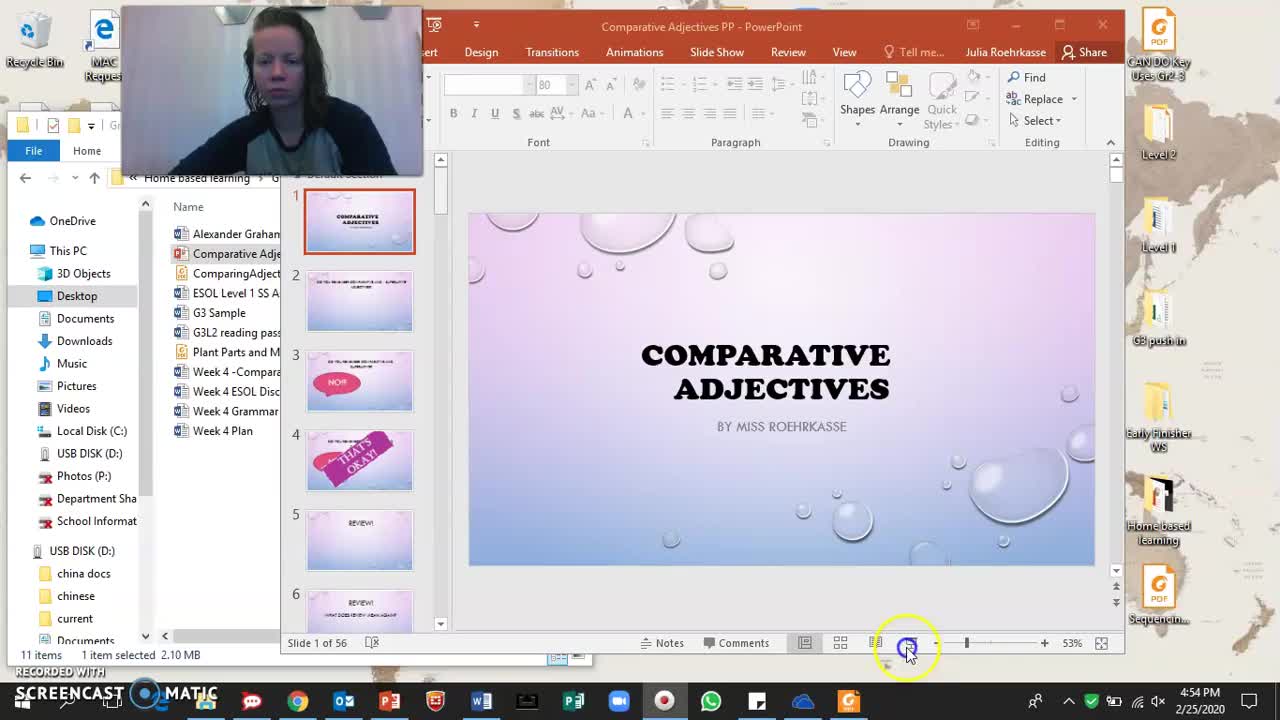Center text in Paragraph group
The width and height of the screenshot is (1280, 720).
click(x=688, y=114)
